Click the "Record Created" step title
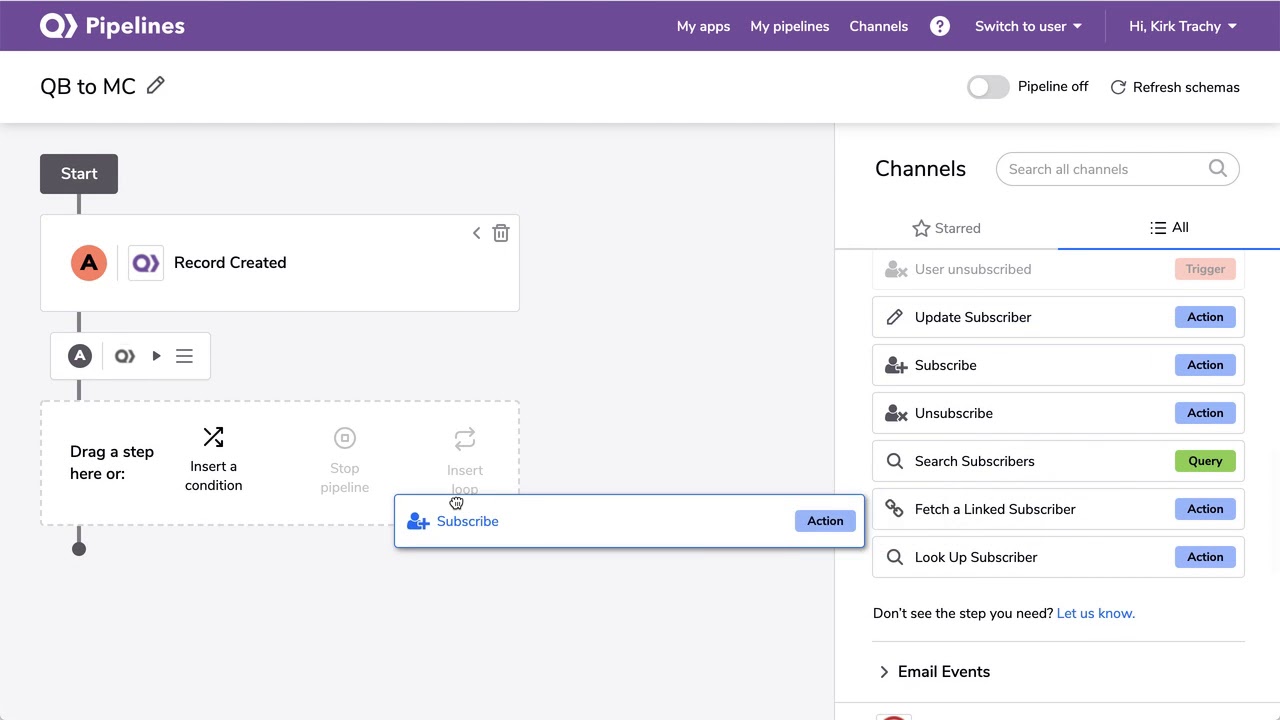This screenshot has height=720, width=1280. pyautogui.click(x=230, y=263)
